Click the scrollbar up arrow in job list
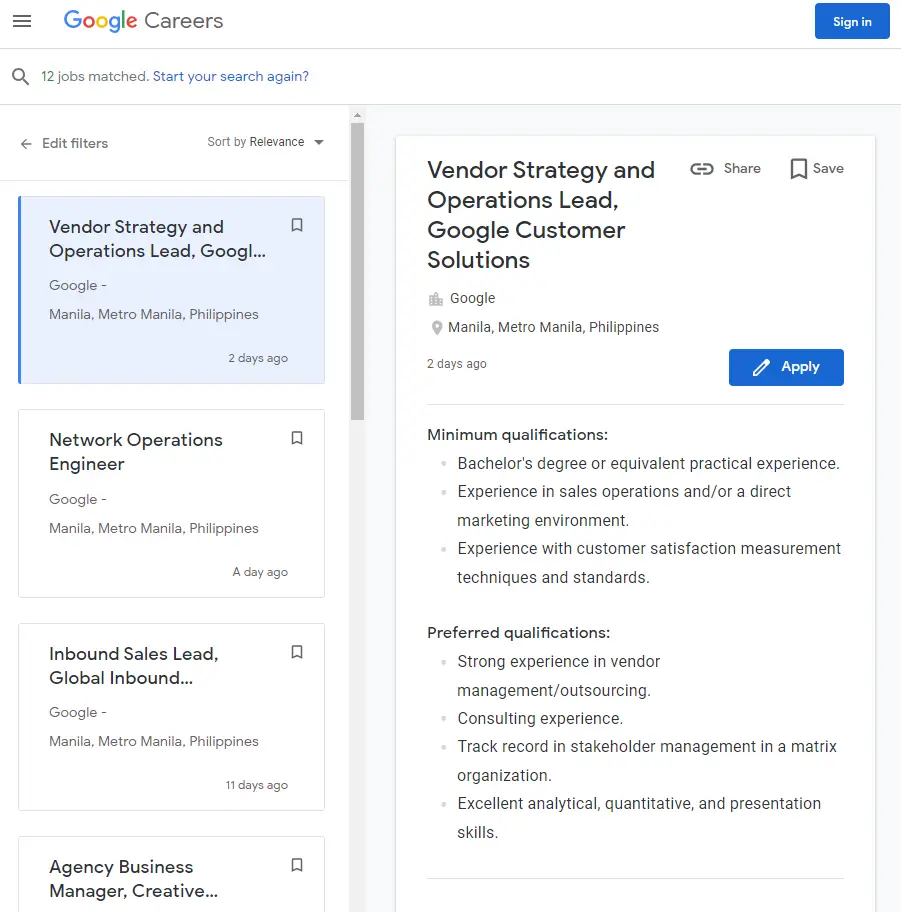The height and width of the screenshot is (912, 901). (x=357, y=115)
